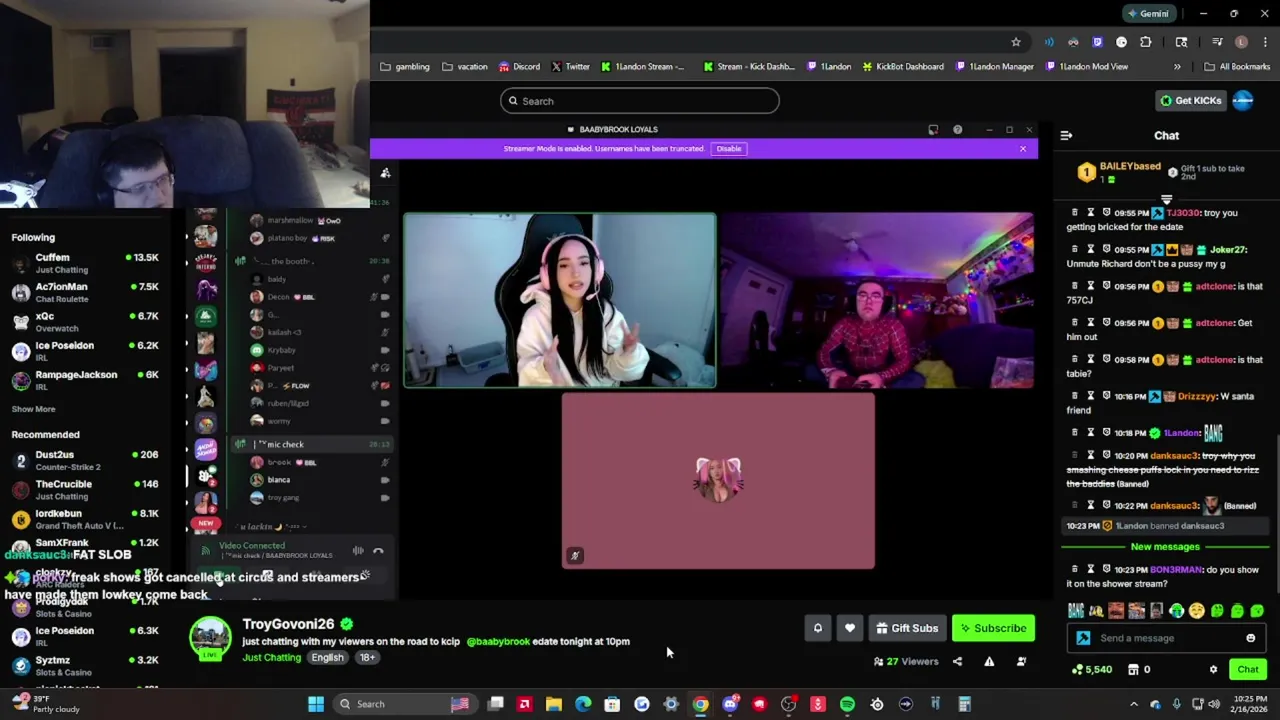This screenshot has width=1280, height=720.
Task: Open Spotify from the taskbar
Action: tap(847, 704)
